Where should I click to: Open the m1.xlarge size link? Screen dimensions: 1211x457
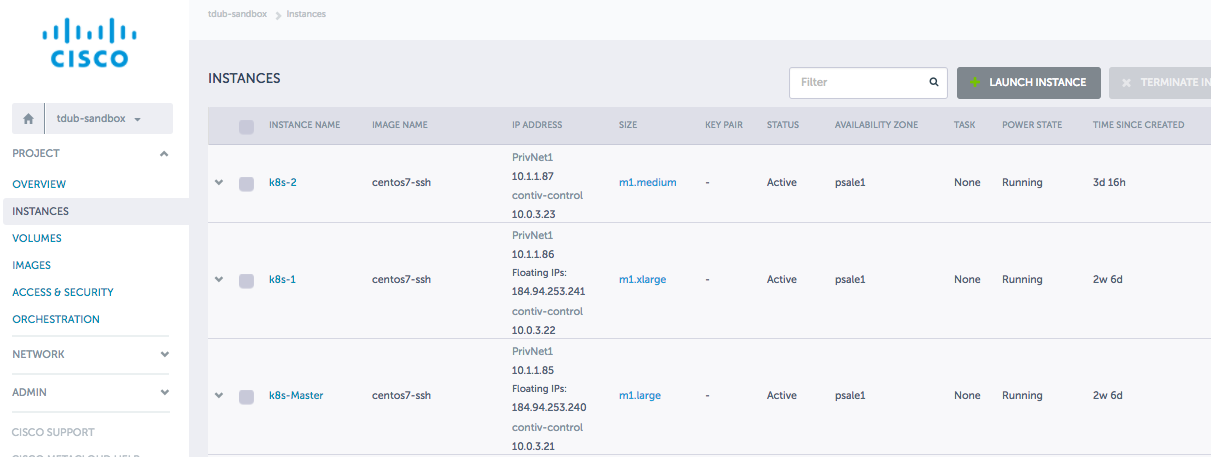point(643,279)
